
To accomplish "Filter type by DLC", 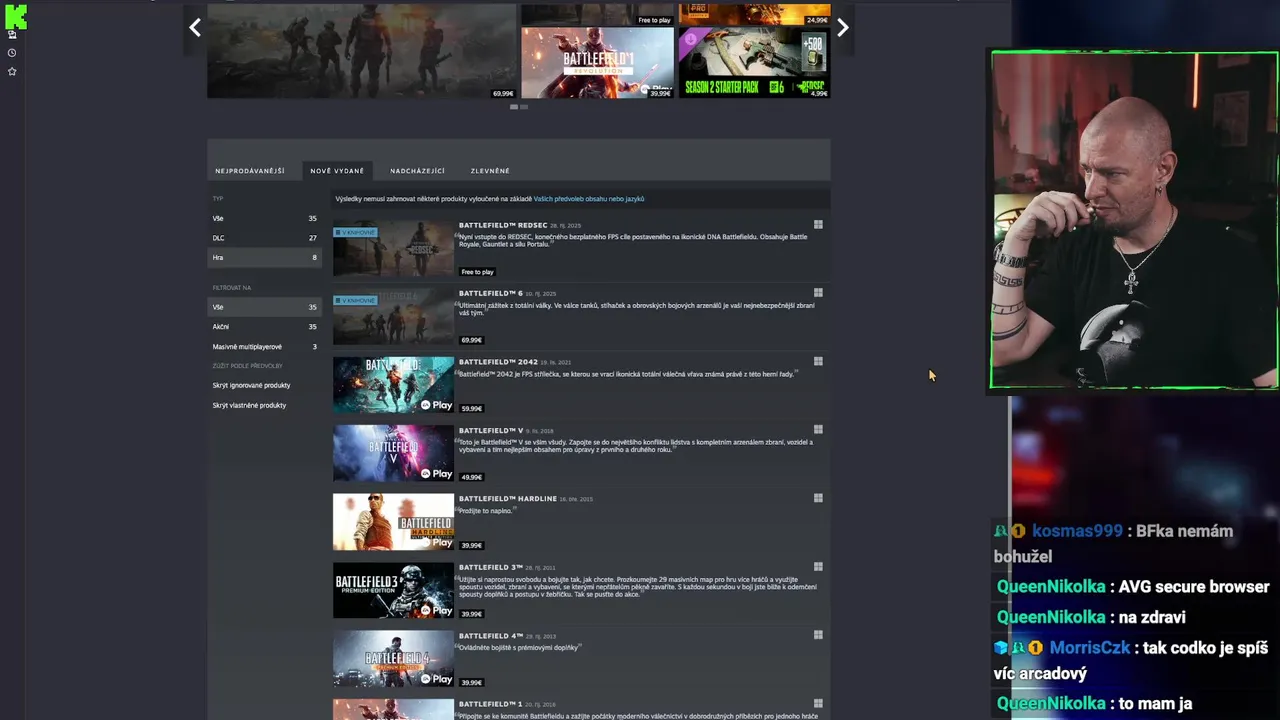I will click(264, 238).
